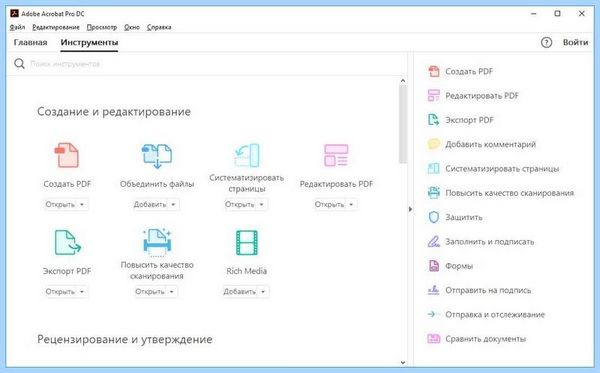Click Открыть button under Экспорт PDF
The height and width of the screenshot is (373, 600).
(x=60, y=292)
